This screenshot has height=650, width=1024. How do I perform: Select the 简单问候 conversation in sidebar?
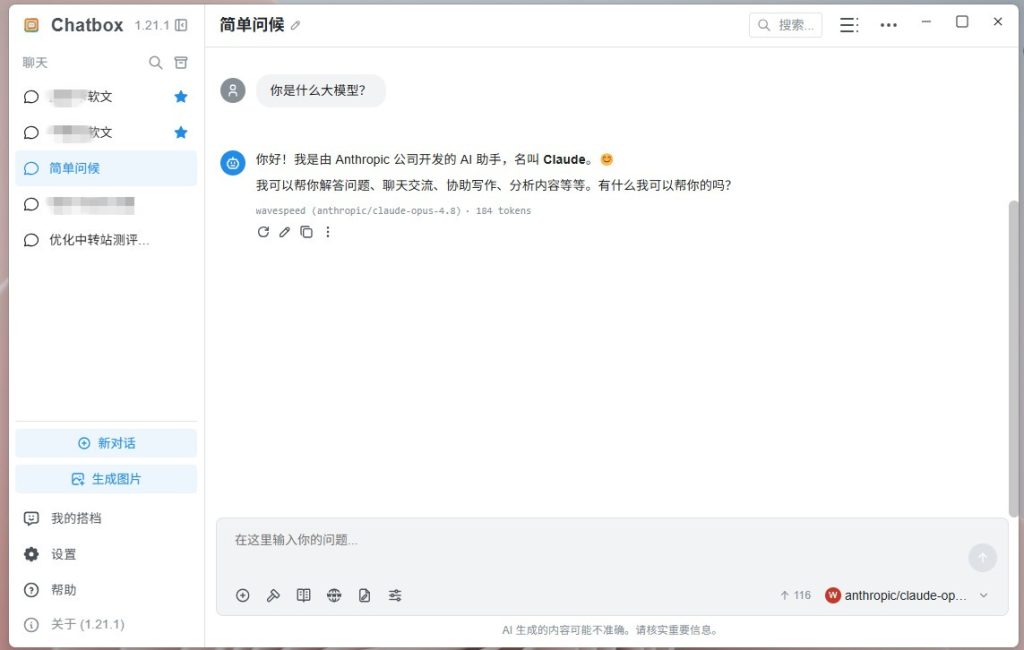[106, 169]
